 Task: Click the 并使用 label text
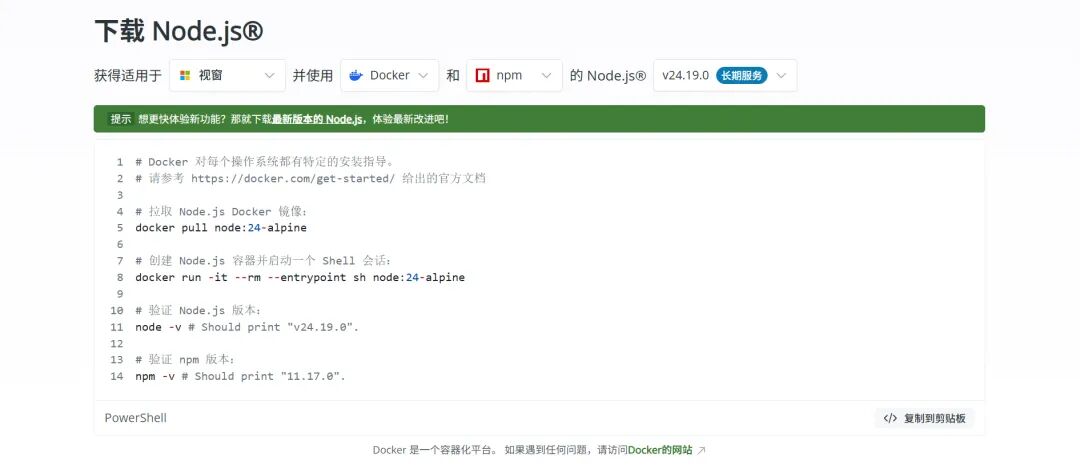point(313,76)
